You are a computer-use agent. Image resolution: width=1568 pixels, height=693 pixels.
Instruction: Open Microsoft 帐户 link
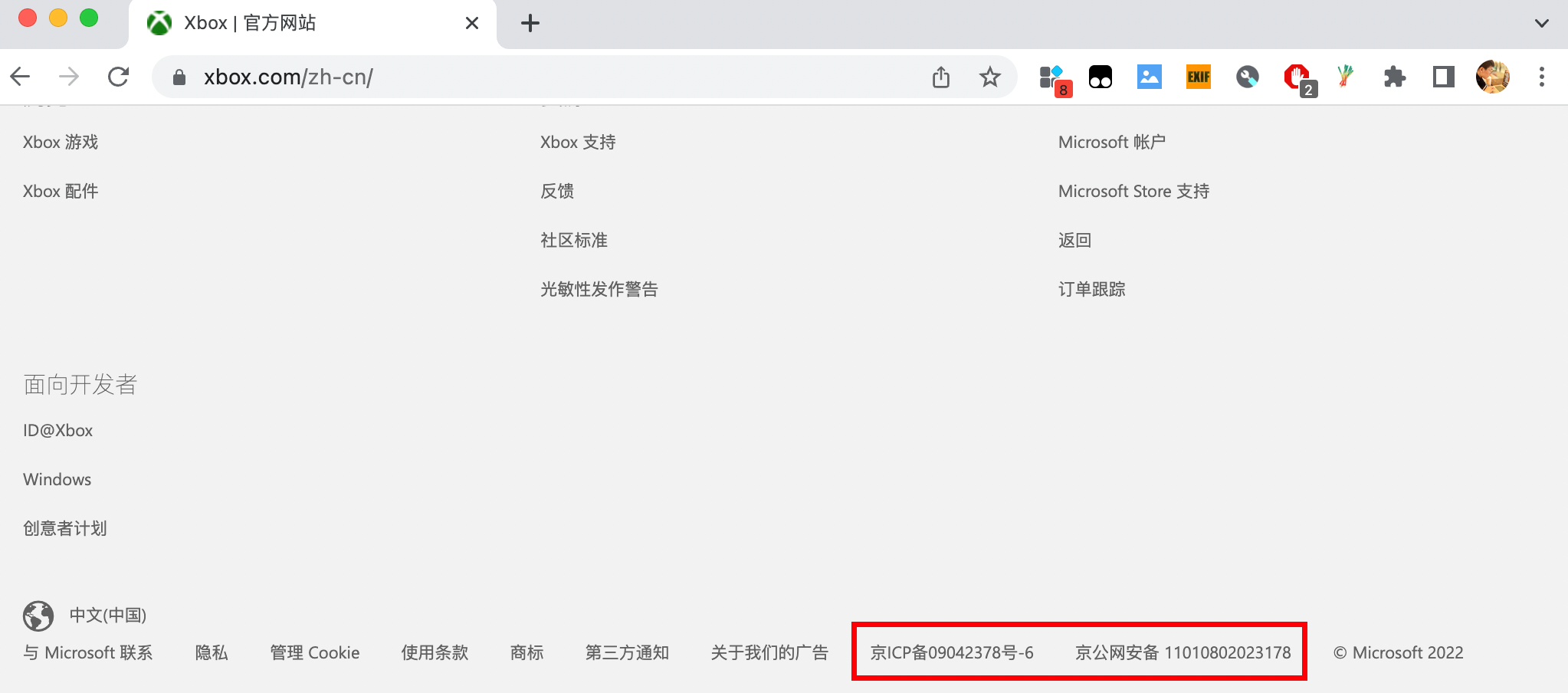1112,143
